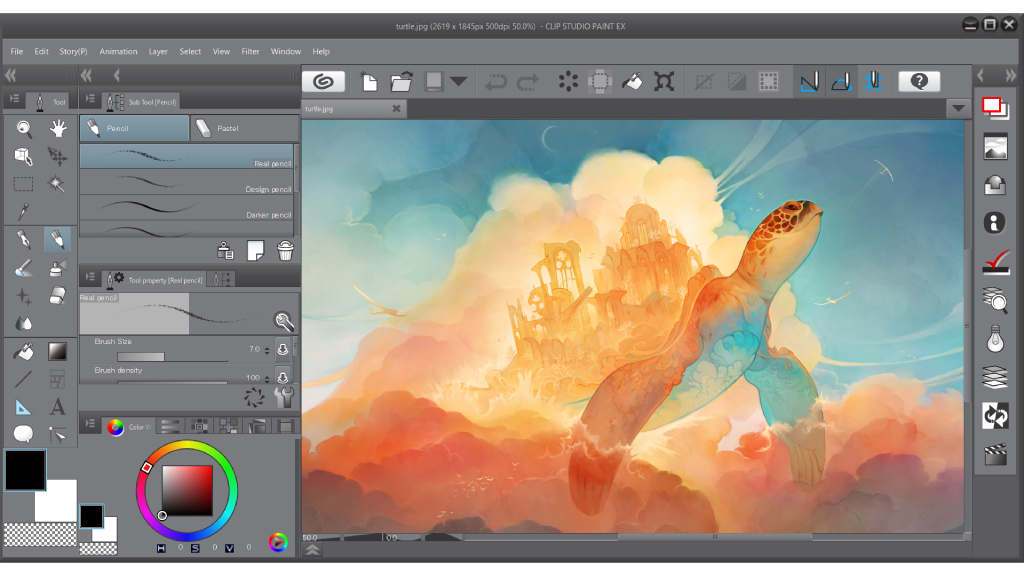Image resolution: width=1024 pixels, height=576 pixels.
Task: Open the Sub Tool panel menu
Action: [90, 99]
